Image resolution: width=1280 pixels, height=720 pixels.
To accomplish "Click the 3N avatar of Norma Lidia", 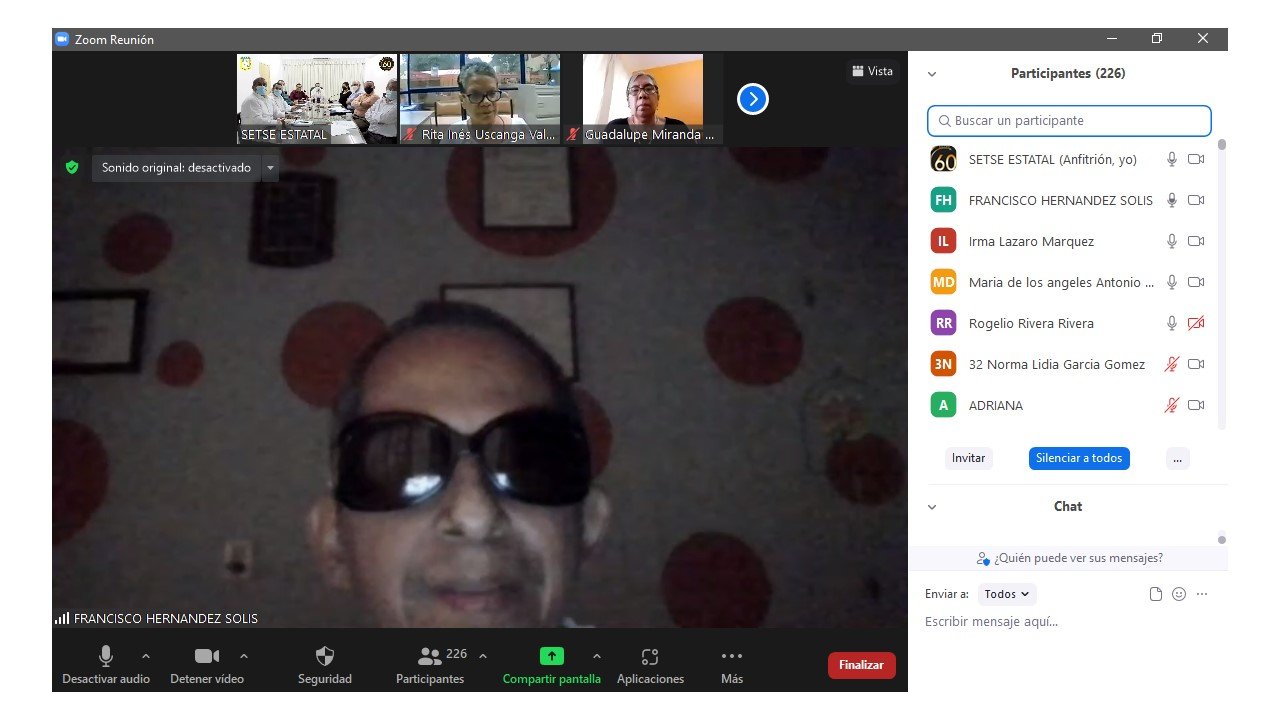I will (x=943, y=364).
